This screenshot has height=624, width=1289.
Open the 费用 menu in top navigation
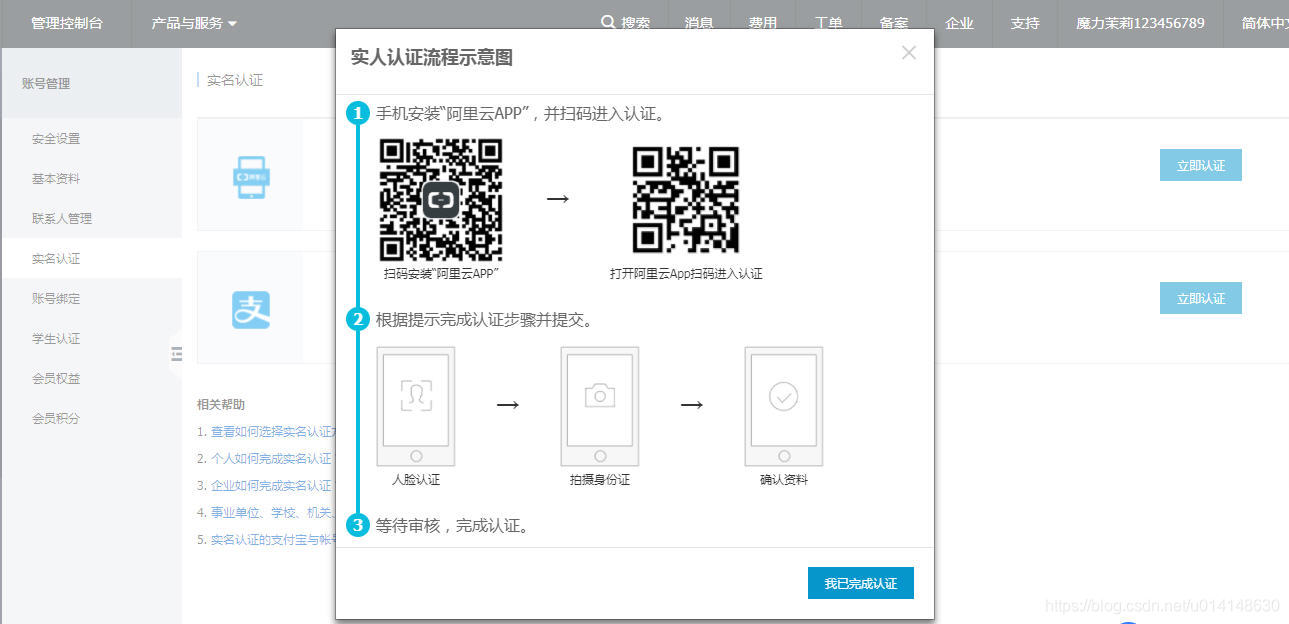(762, 22)
